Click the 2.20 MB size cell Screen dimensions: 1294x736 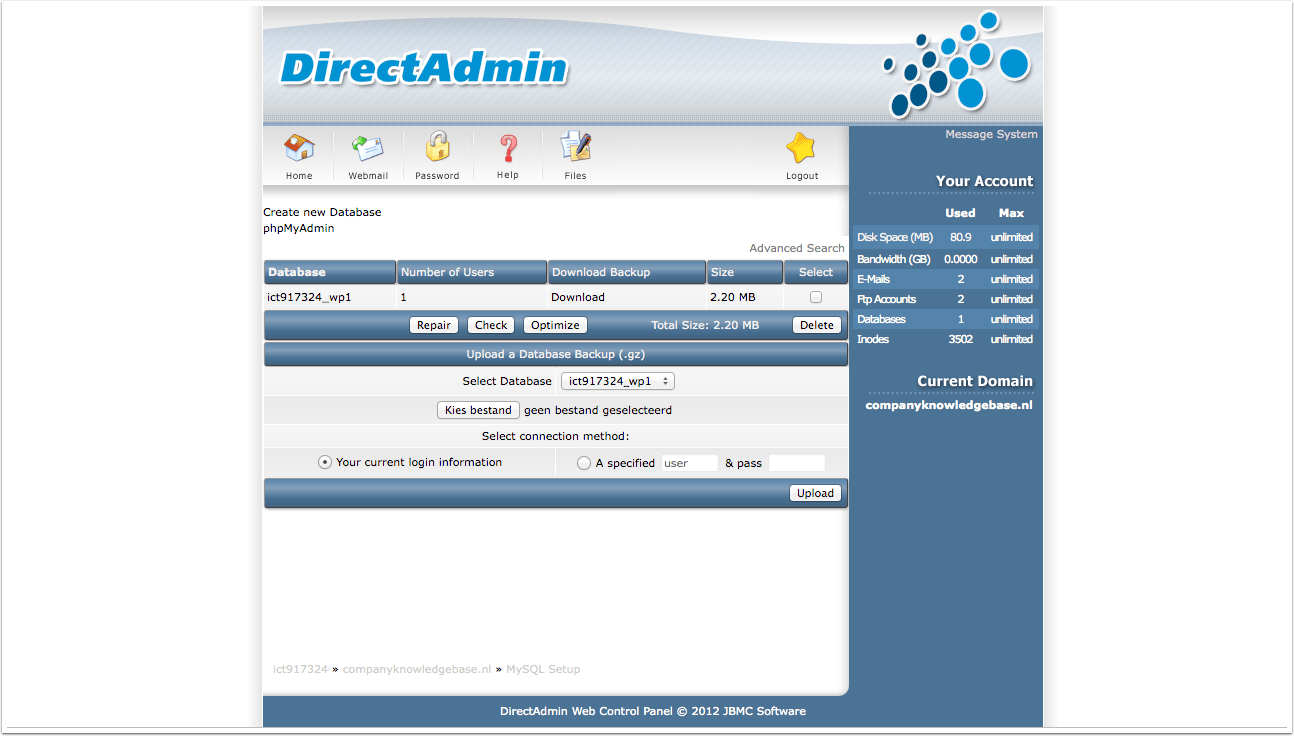(x=733, y=297)
